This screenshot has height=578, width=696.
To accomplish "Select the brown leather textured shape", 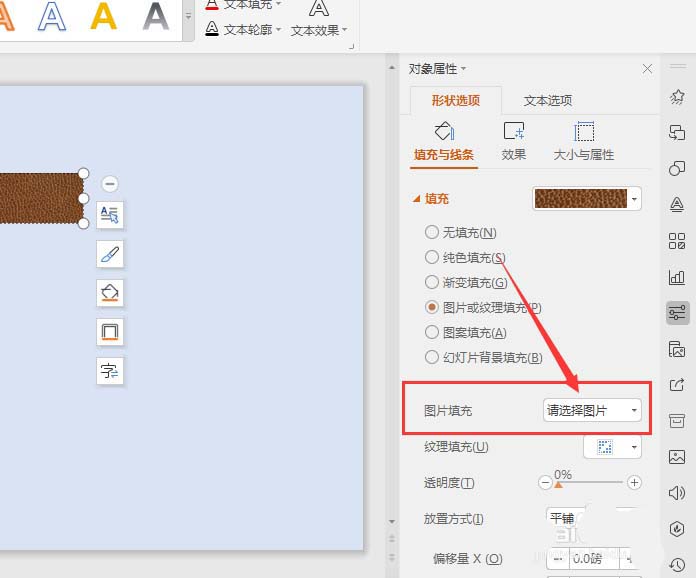I will tap(41, 198).
